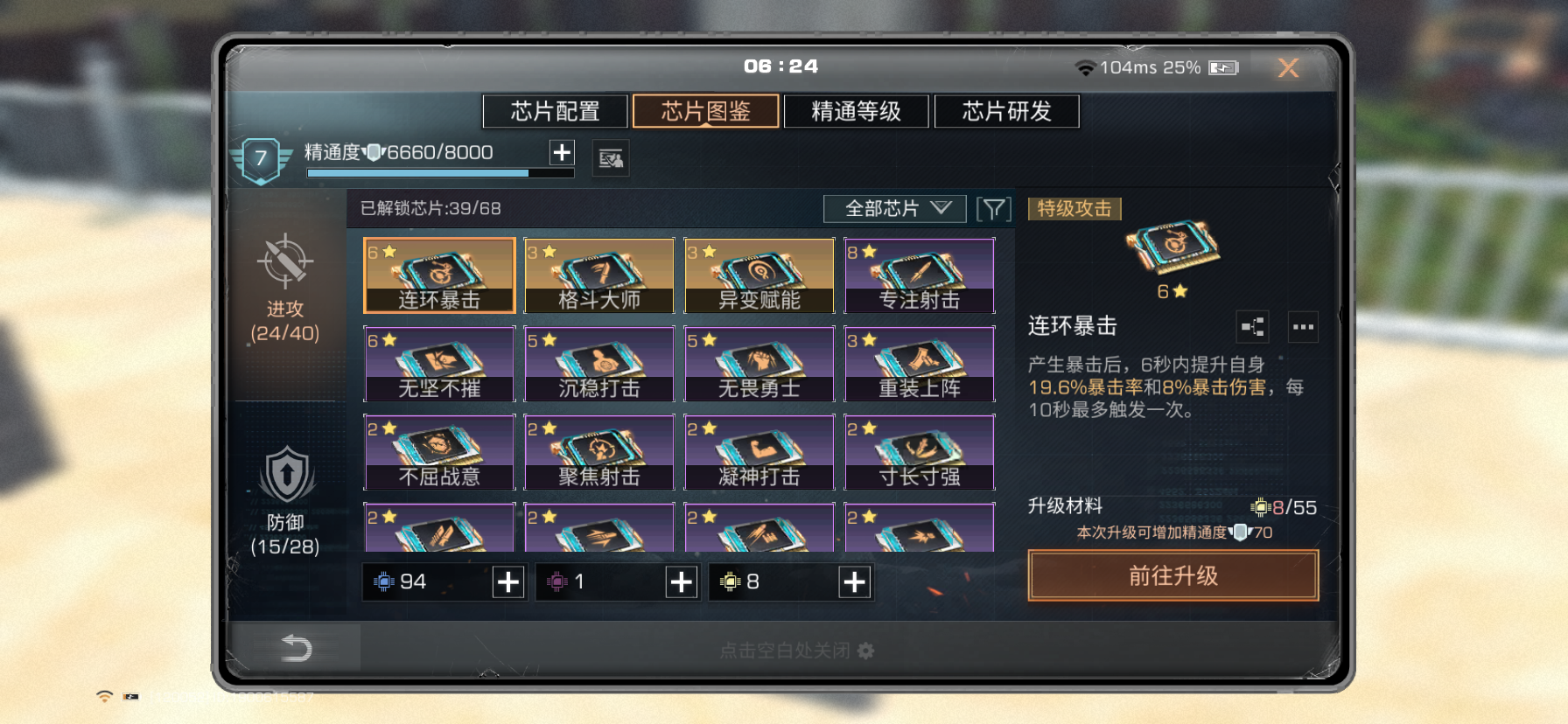This screenshot has width=1568, height=724.
Task: Choose the 无坚不摧 chip card
Action: (x=439, y=364)
